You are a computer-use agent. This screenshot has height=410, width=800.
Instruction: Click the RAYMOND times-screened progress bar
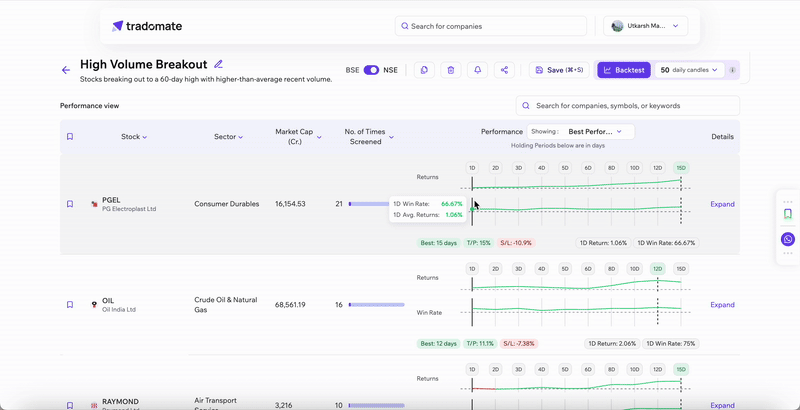(377, 405)
